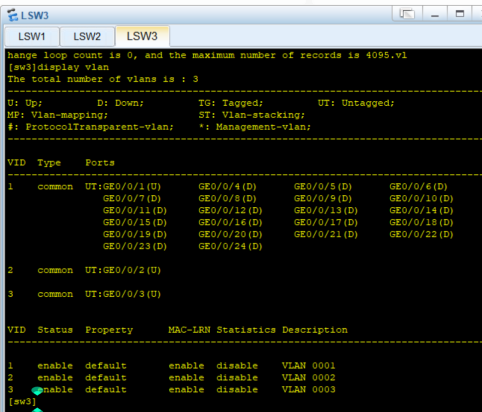Viewport: 482px width, 412px height.
Task: Select the LSW3 tab
Action: coord(142,36)
